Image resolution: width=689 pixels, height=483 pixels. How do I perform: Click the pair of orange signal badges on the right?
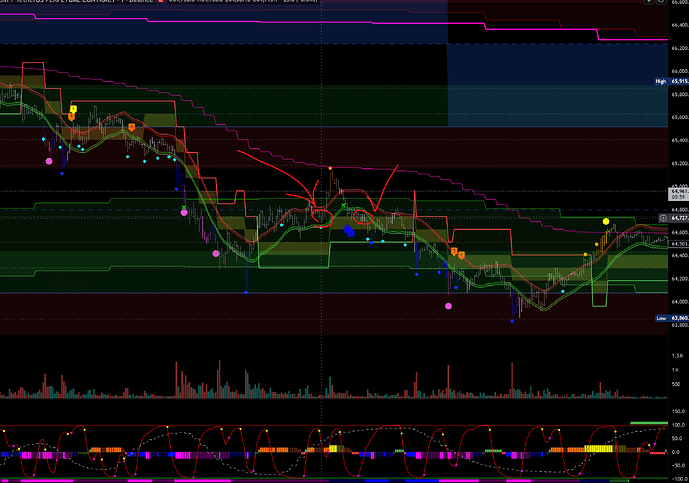pos(458,253)
